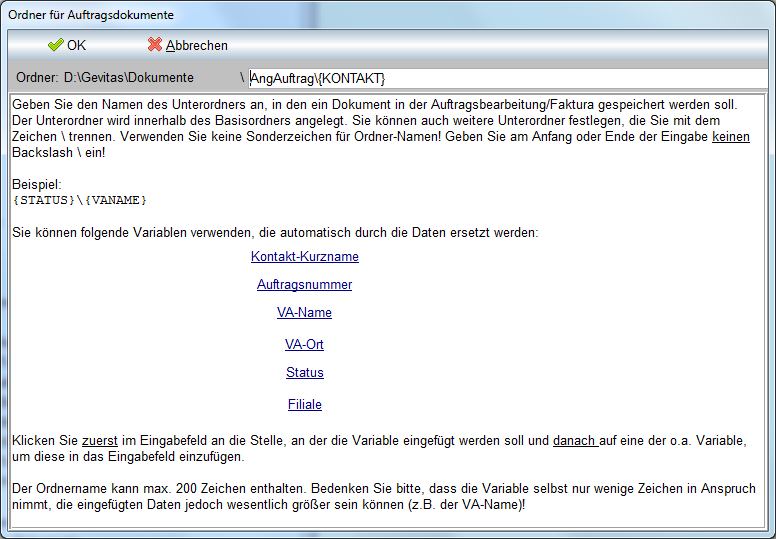Click the underlined word keinen

(731, 137)
